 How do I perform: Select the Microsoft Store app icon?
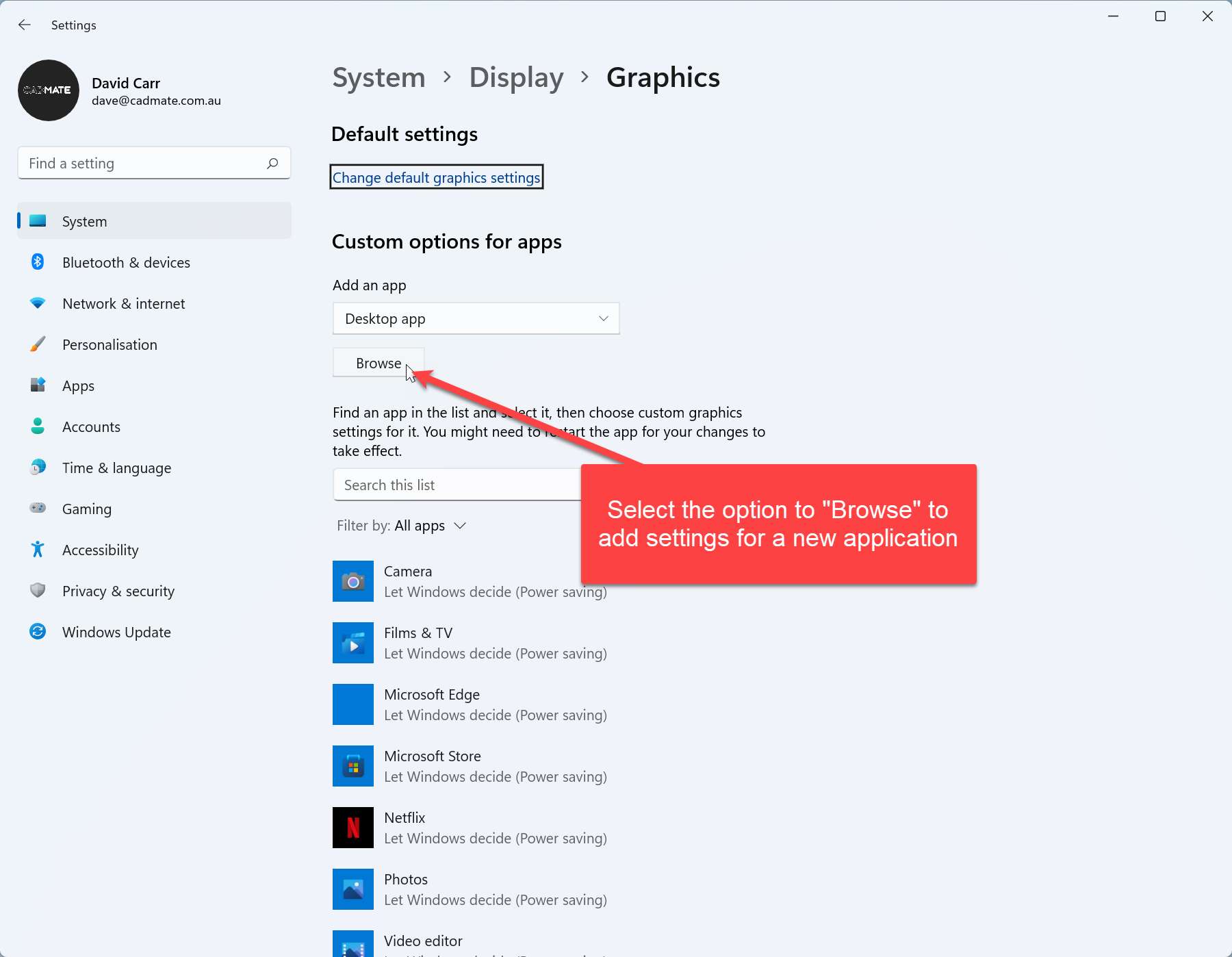click(x=352, y=766)
